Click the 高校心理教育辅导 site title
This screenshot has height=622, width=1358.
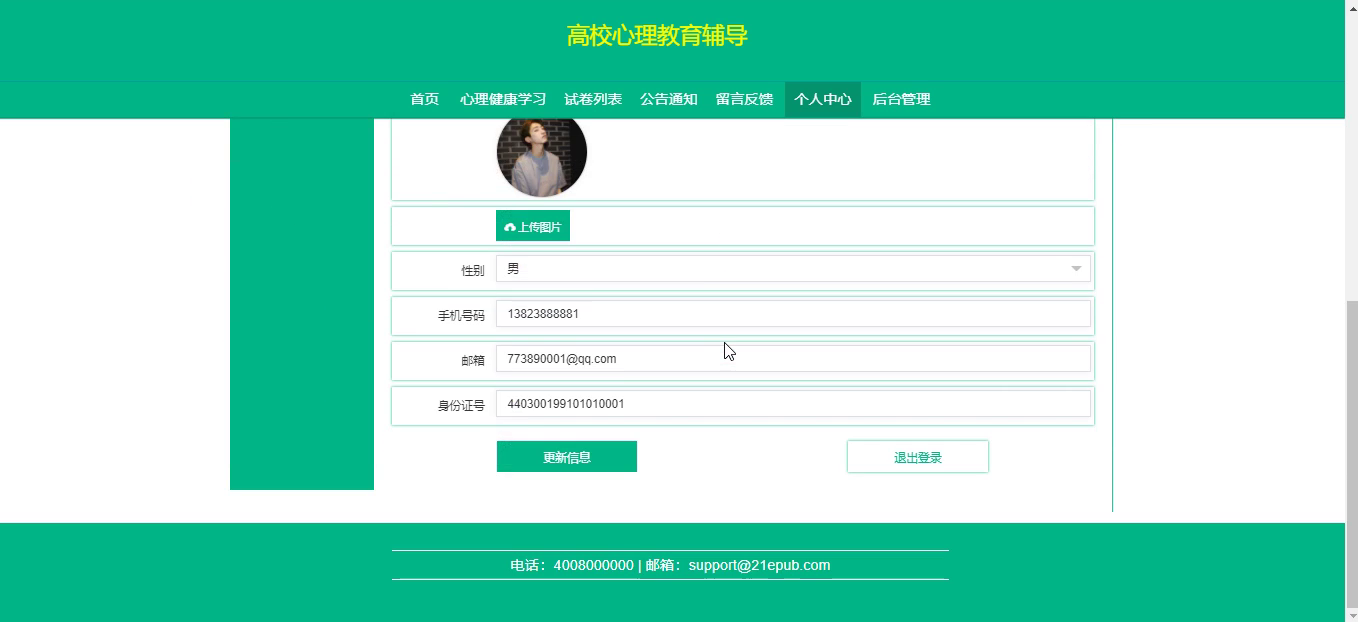657,36
